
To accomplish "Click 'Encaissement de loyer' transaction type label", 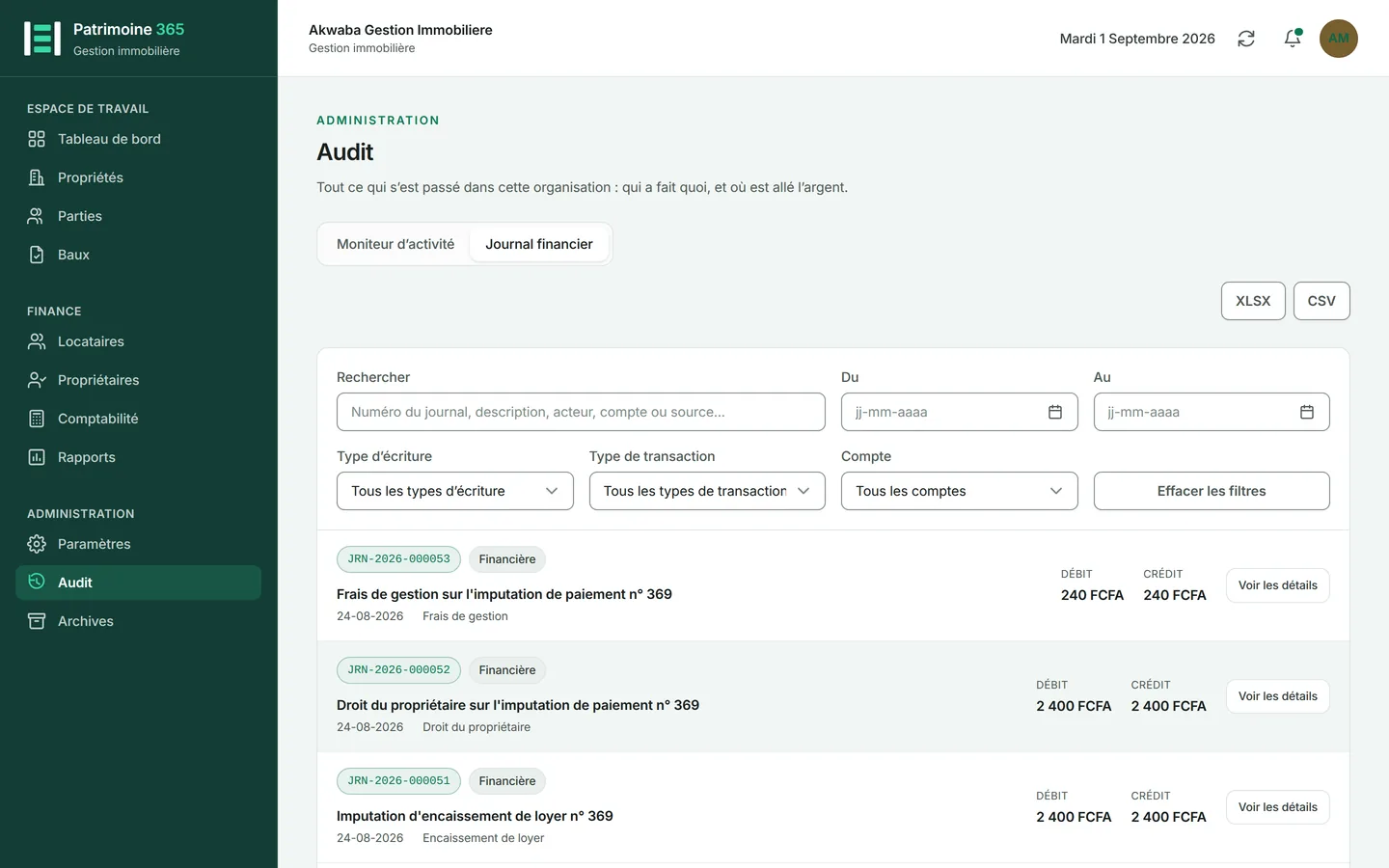I will click(483, 838).
